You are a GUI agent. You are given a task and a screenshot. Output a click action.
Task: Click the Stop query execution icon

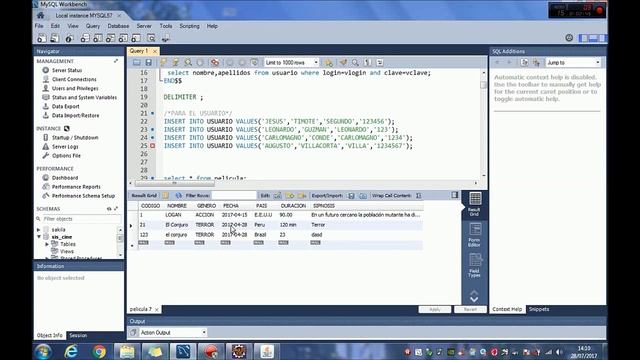click(x=200, y=62)
